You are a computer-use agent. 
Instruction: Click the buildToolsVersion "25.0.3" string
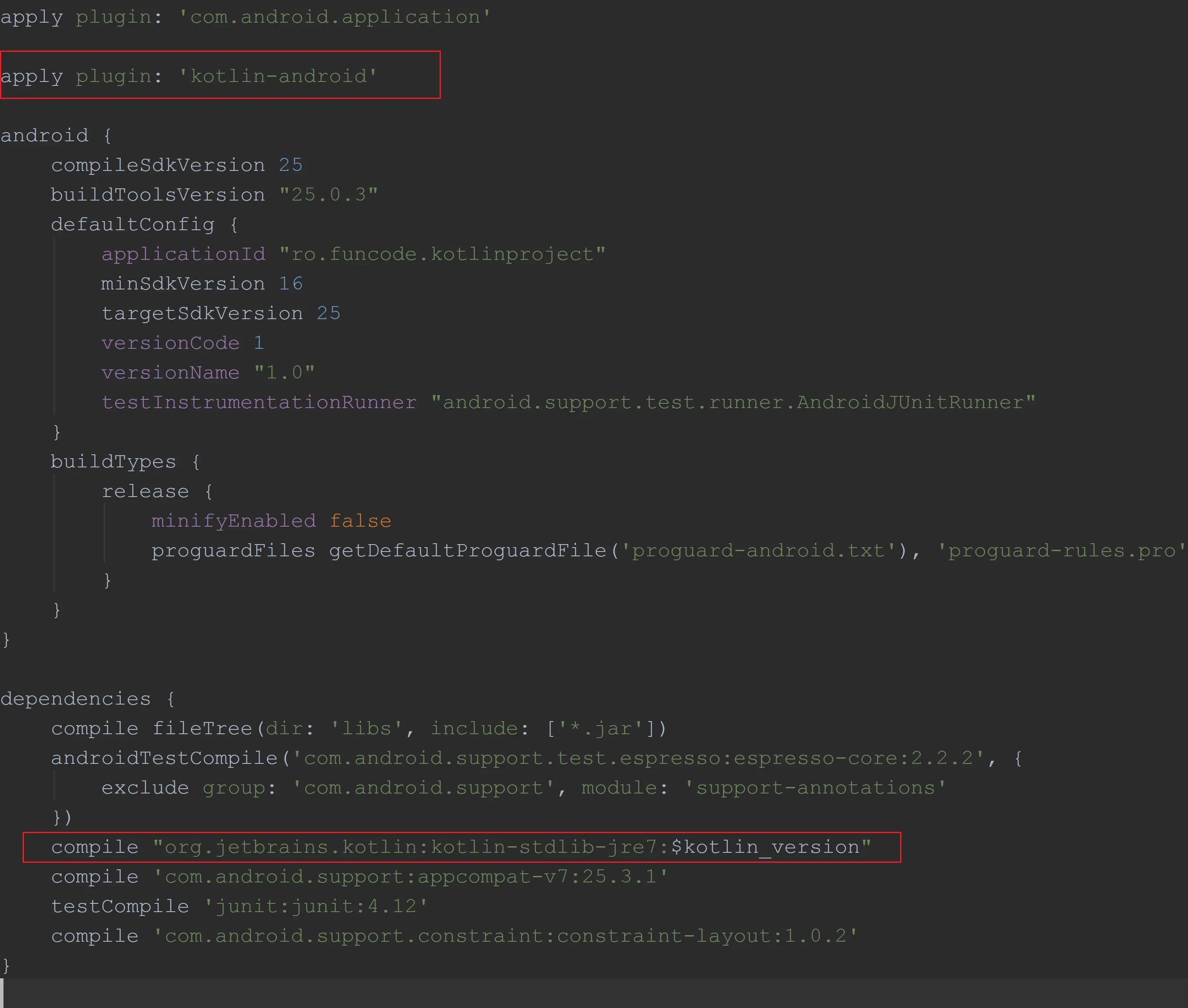pyautogui.click(x=328, y=195)
